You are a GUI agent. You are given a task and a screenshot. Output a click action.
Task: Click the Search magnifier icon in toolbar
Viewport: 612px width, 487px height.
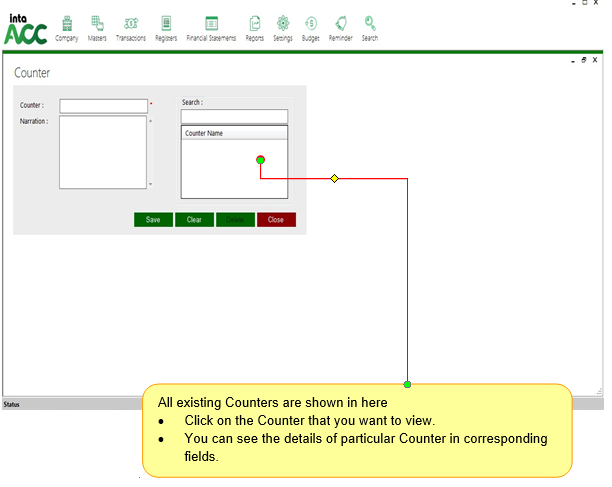[370, 24]
